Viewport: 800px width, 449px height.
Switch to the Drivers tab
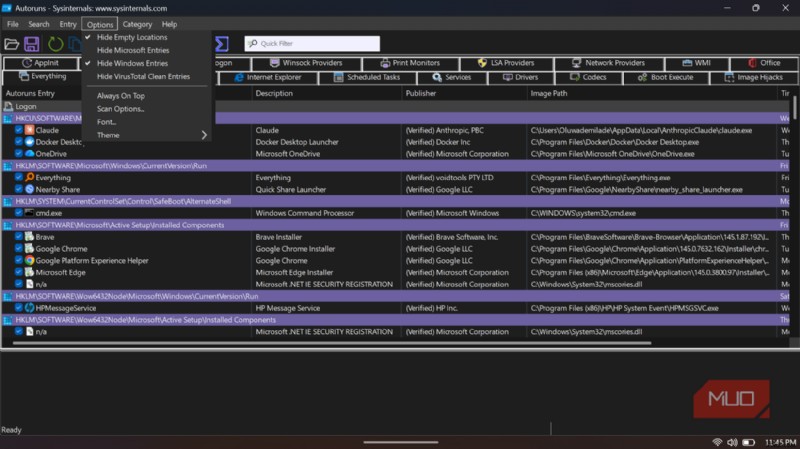(x=520, y=78)
